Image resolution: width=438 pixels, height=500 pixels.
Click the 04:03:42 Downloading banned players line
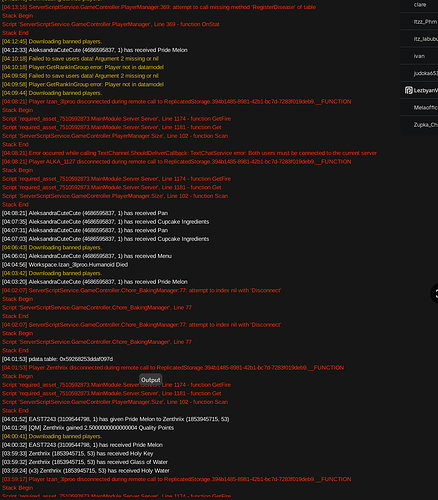coord(52,273)
